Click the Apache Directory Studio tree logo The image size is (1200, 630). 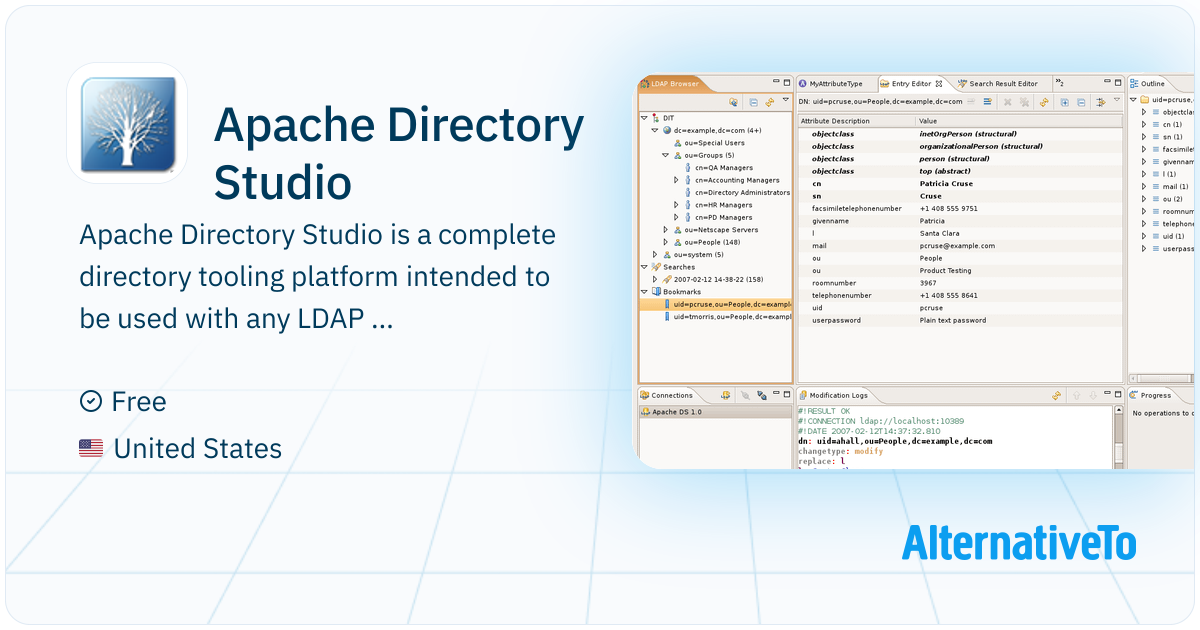[x=127, y=123]
